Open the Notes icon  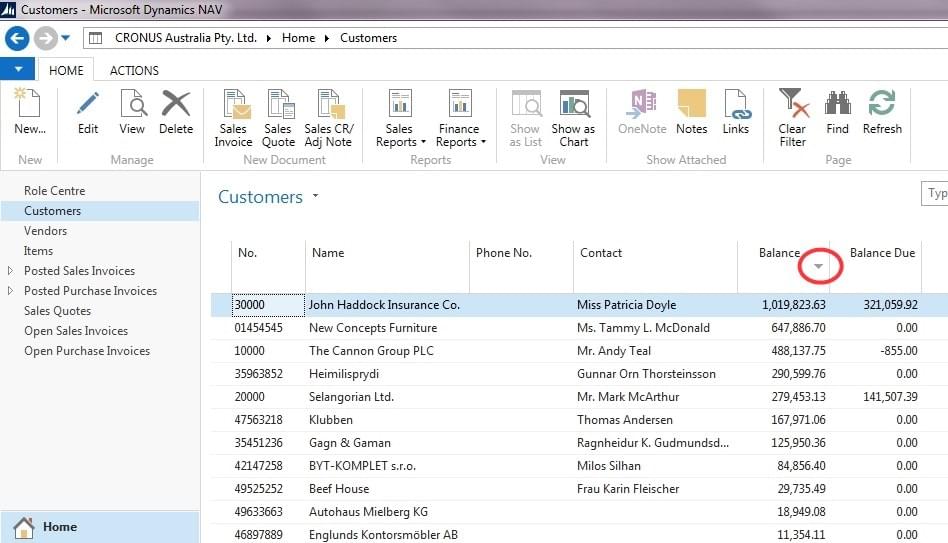[692, 103]
